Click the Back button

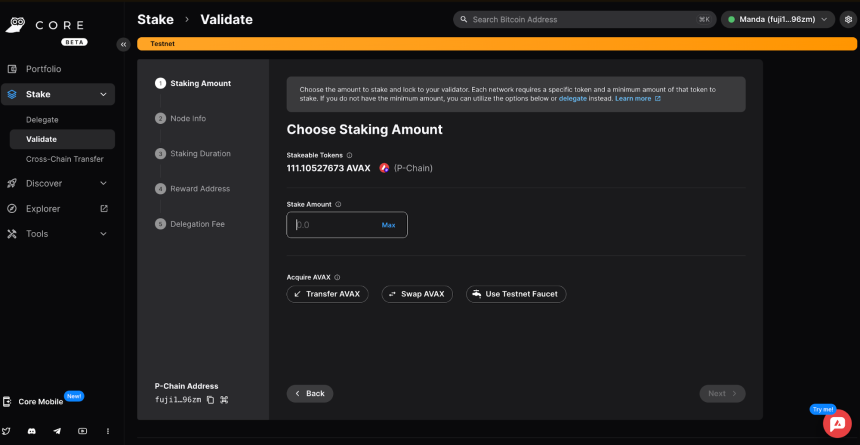coord(310,393)
